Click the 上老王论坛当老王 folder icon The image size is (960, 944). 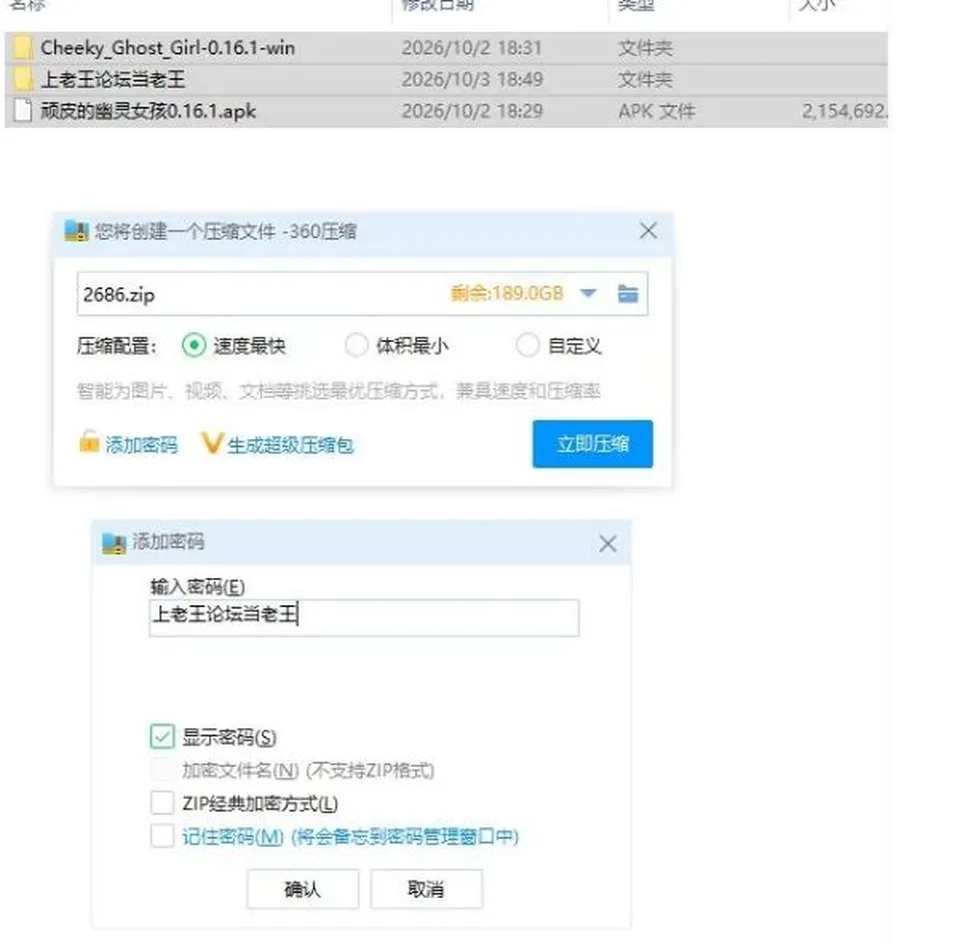pos(22,80)
